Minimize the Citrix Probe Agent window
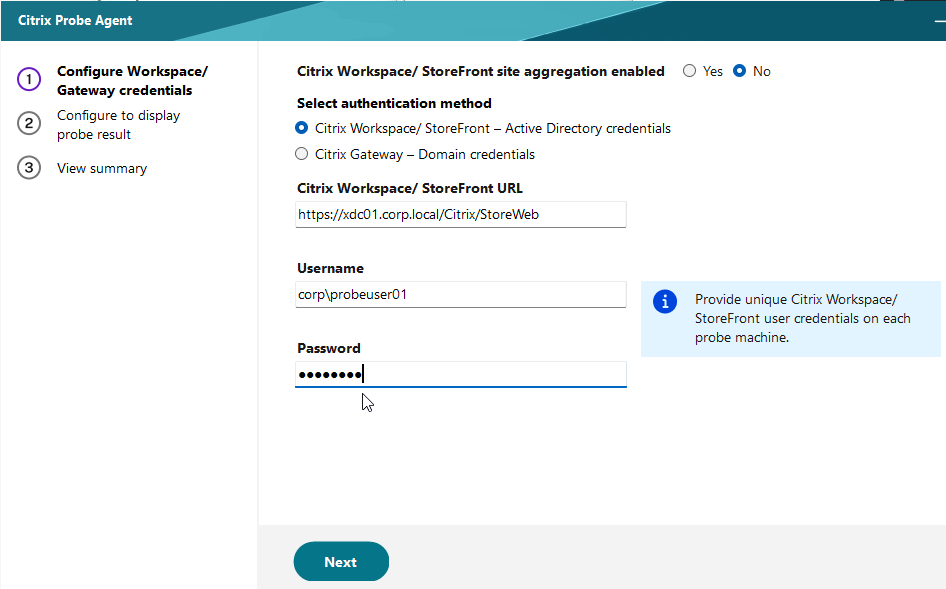 [x=939, y=21]
